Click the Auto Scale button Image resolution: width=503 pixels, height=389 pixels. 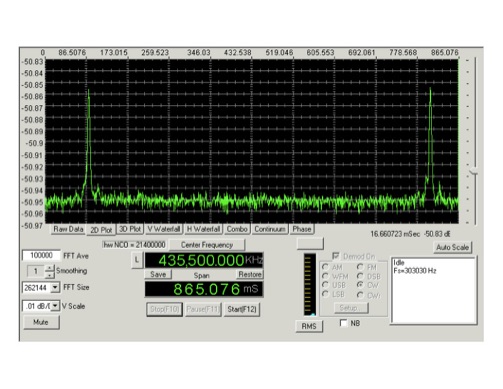tap(452, 247)
